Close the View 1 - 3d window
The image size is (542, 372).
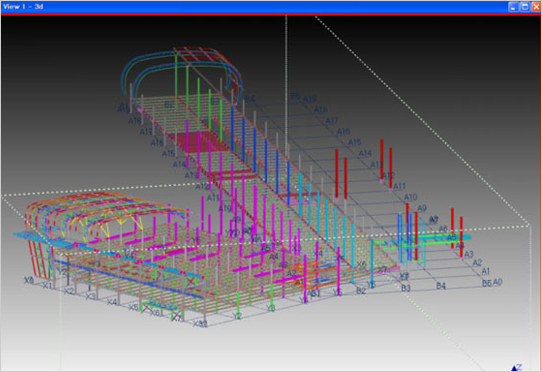[536, 7]
